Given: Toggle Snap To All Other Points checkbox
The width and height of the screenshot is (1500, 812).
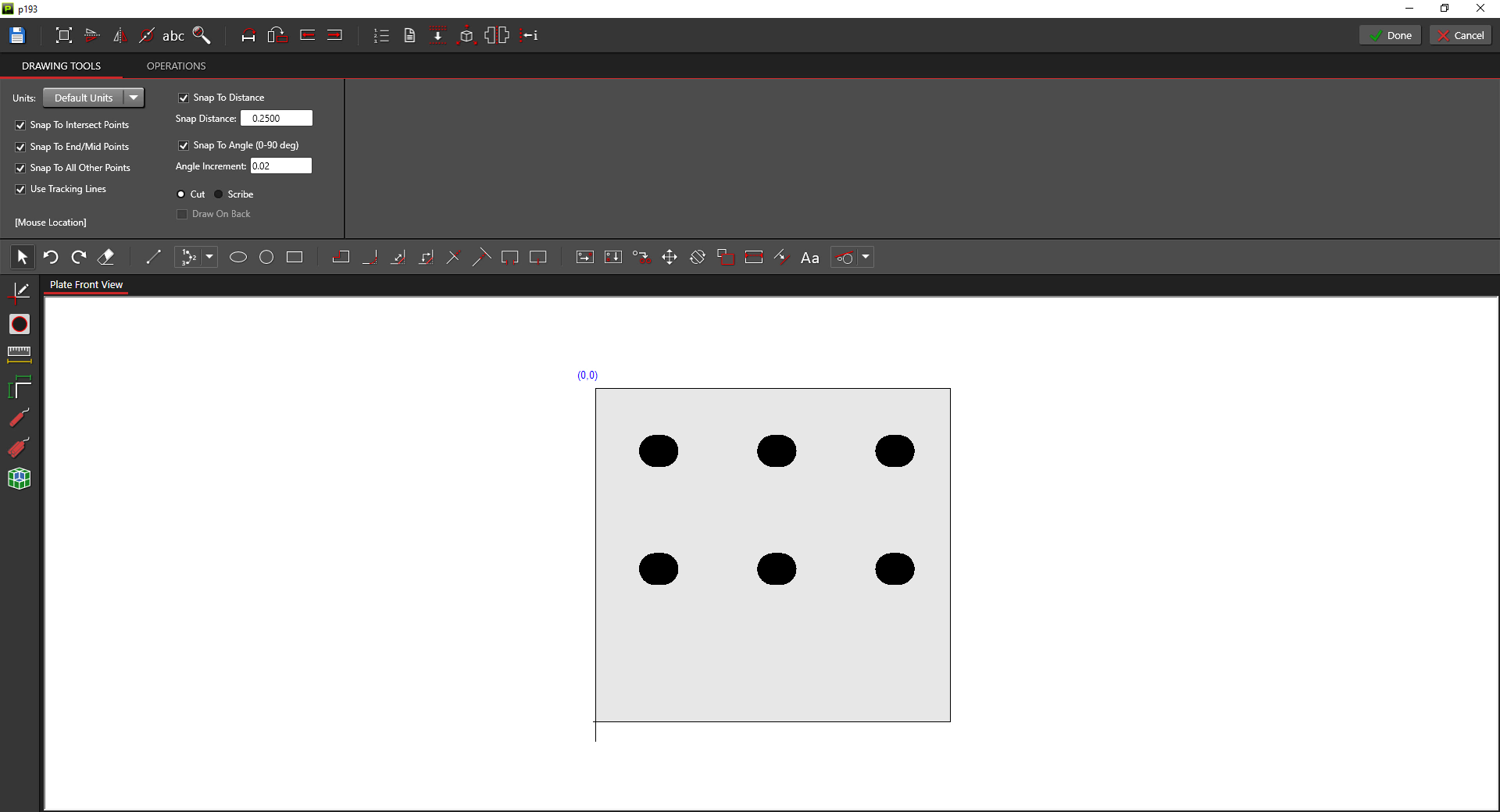Looking at the screenshot, I should tap(20, 168).
